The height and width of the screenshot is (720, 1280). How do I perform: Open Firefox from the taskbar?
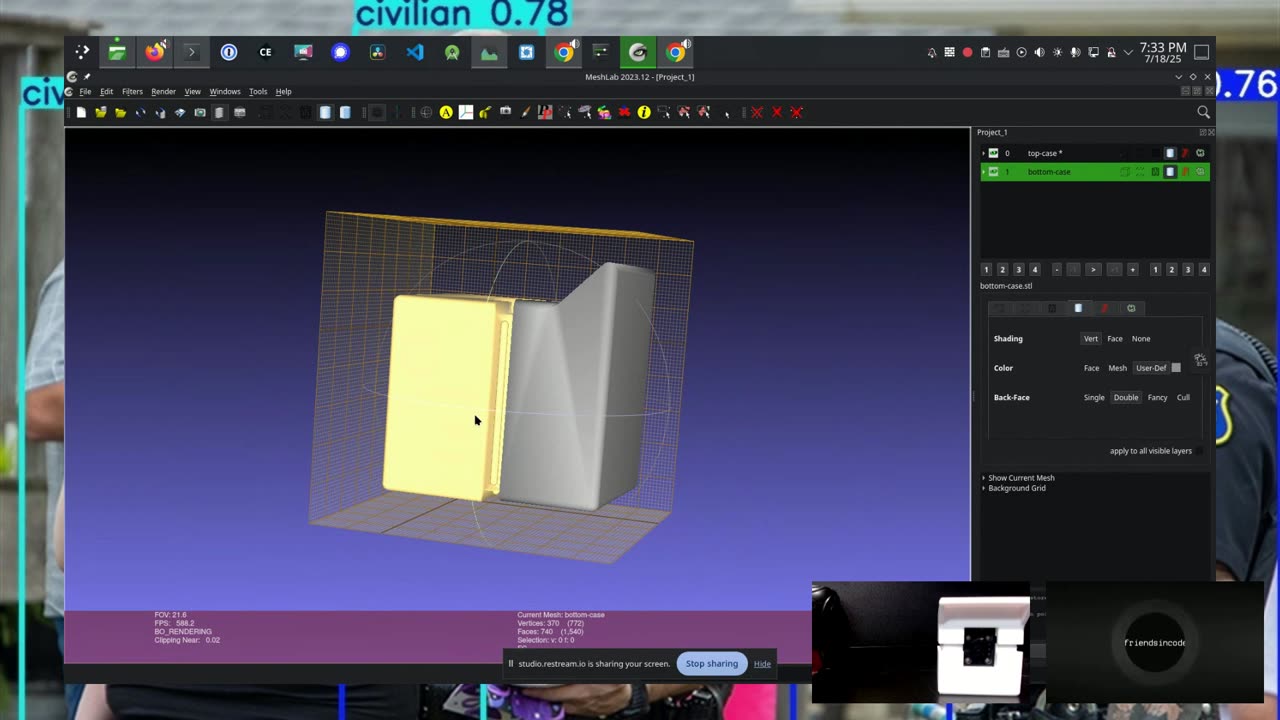[154, 52]
